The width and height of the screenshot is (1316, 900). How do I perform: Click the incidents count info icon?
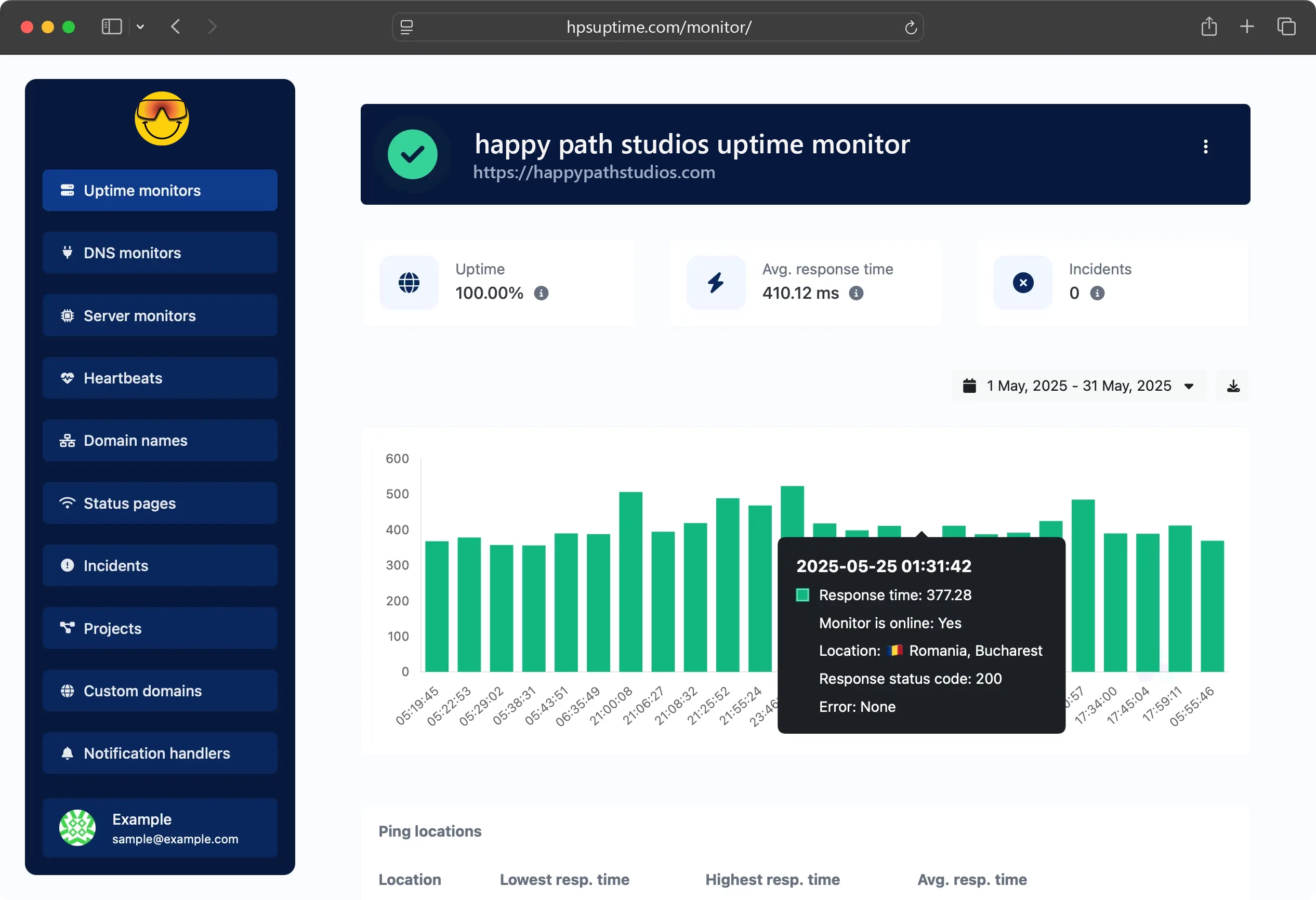click(x=1097, y=294)
